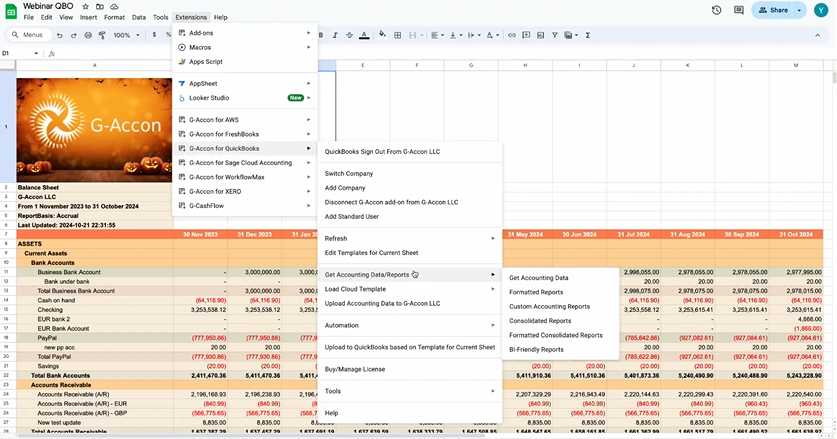Choose Switch Company
Image resolution: width=837 pixels, height=439 pixels.
pos(410,174)
